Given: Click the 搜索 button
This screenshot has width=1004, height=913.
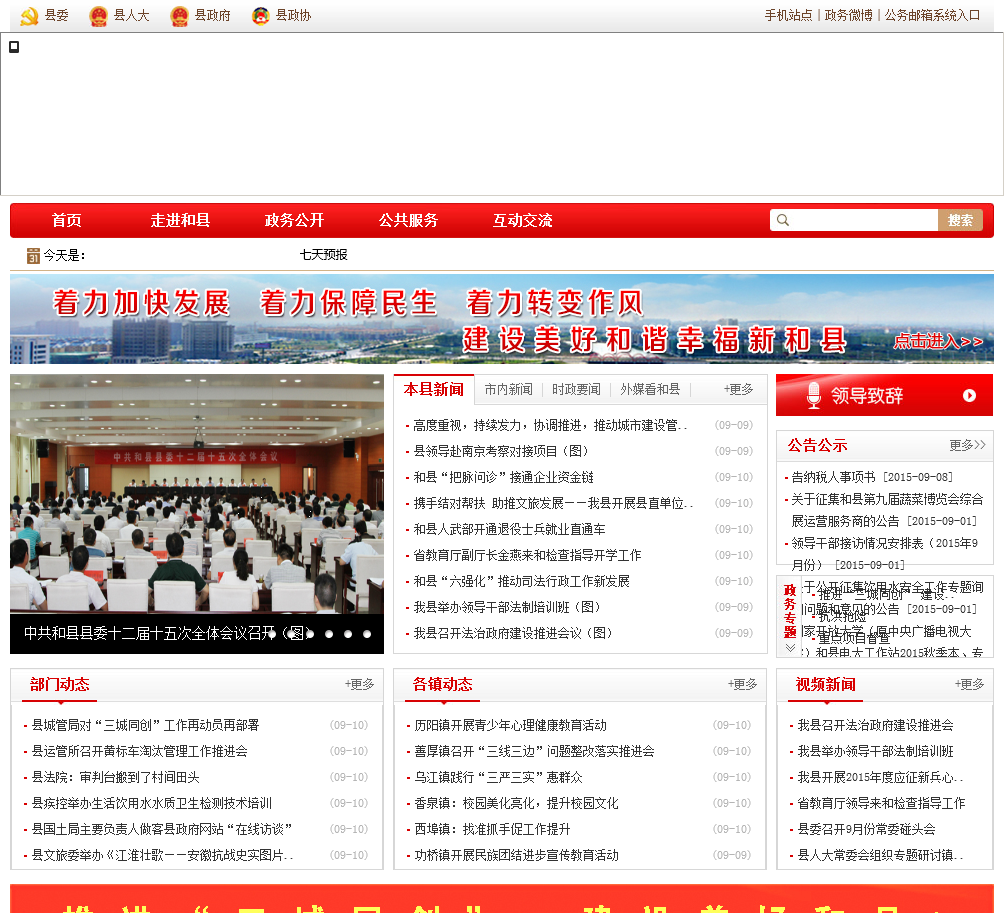Looking at the screenshot, I should tap(960, 220).
